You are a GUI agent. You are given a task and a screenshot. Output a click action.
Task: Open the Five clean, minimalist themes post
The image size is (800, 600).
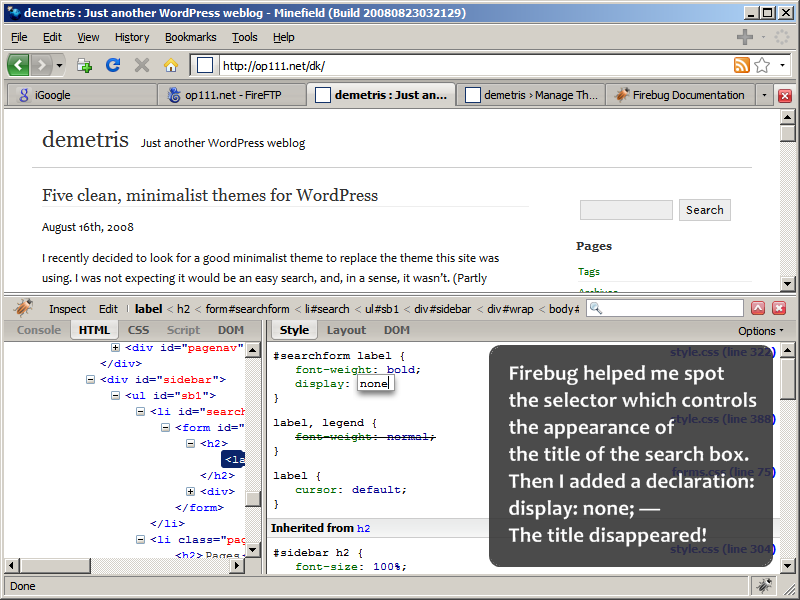(210, 195)
